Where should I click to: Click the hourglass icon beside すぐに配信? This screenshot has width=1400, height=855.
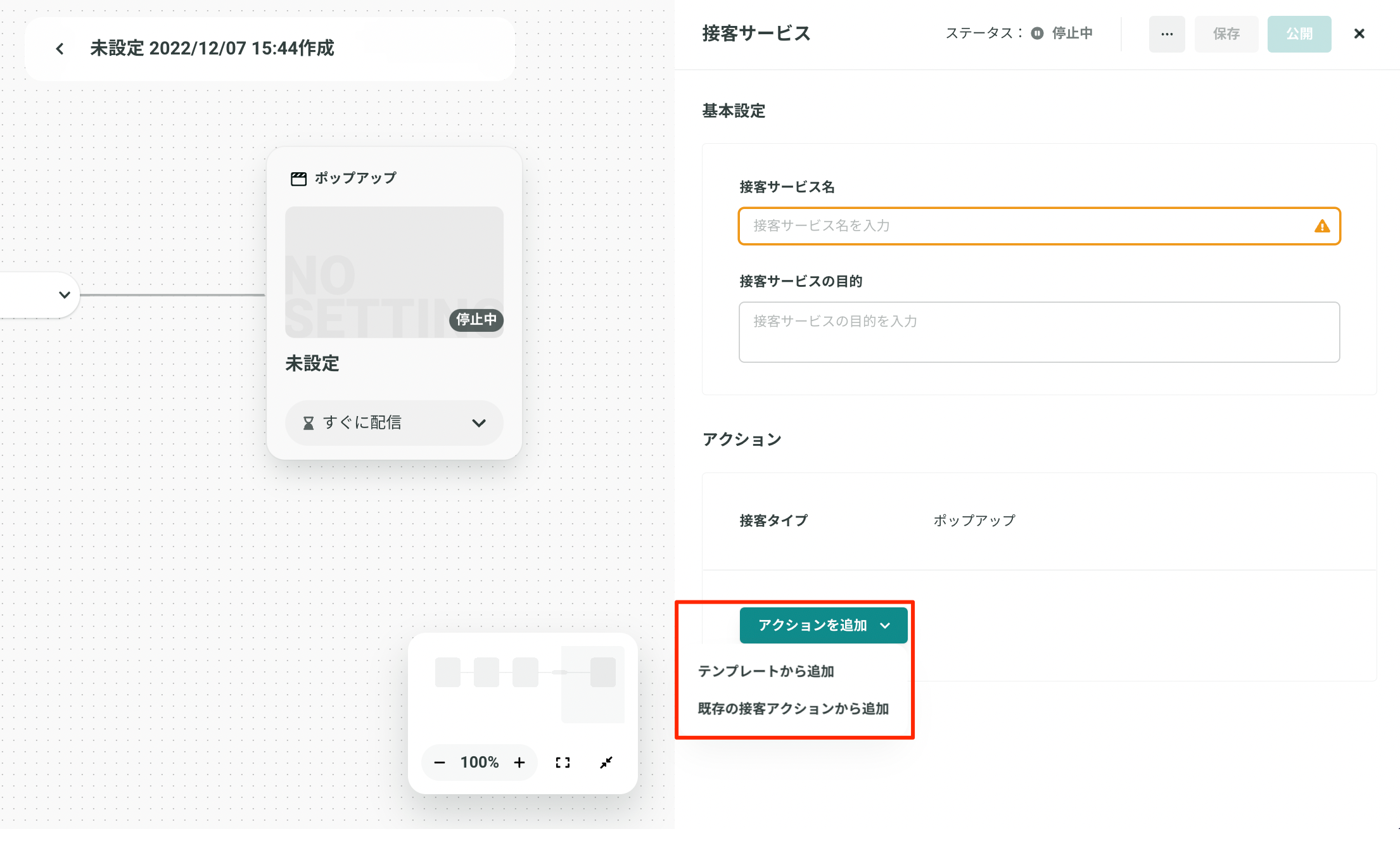(309, 423)
